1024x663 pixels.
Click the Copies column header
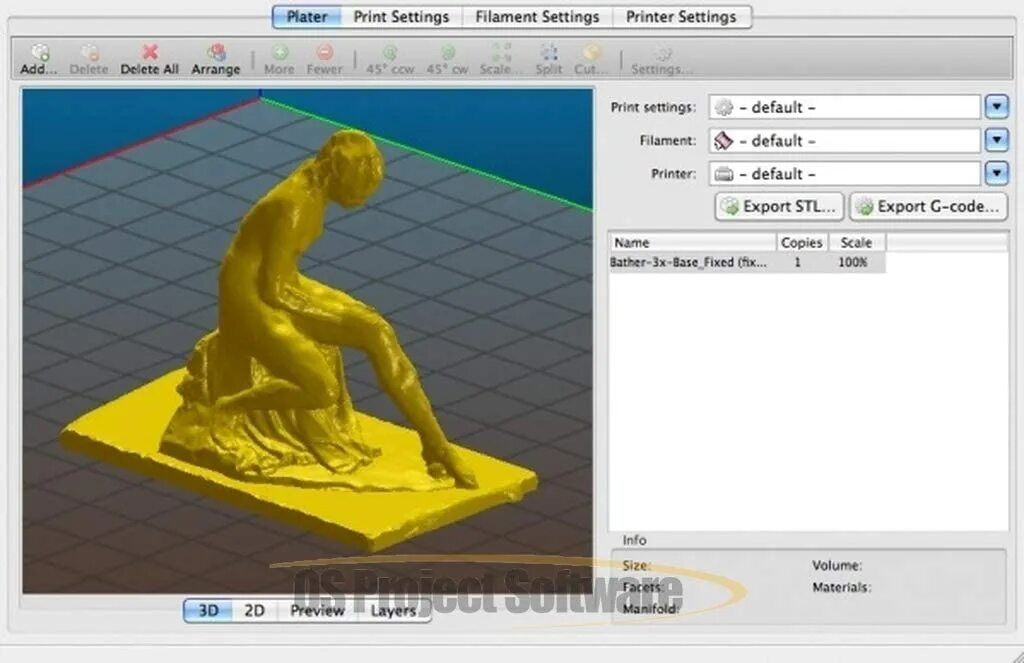(x=802, y=242)
